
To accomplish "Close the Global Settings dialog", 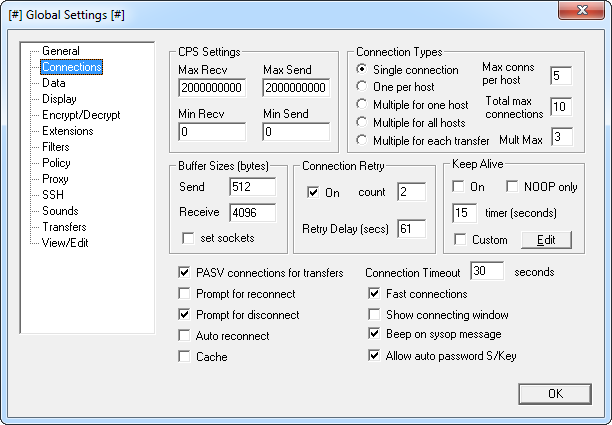I will [582, 10].
